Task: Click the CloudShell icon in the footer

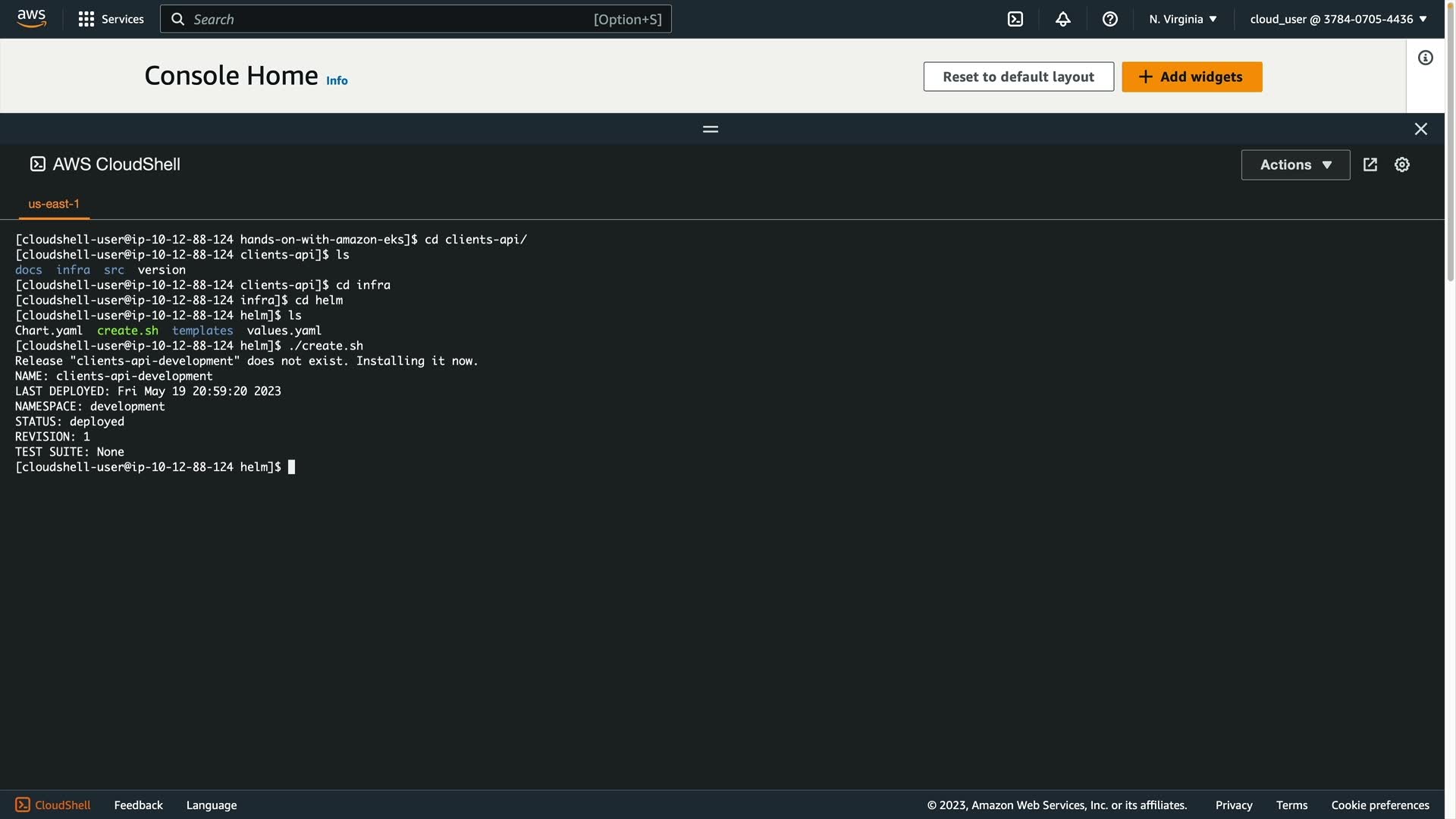Action: [52, 805]
